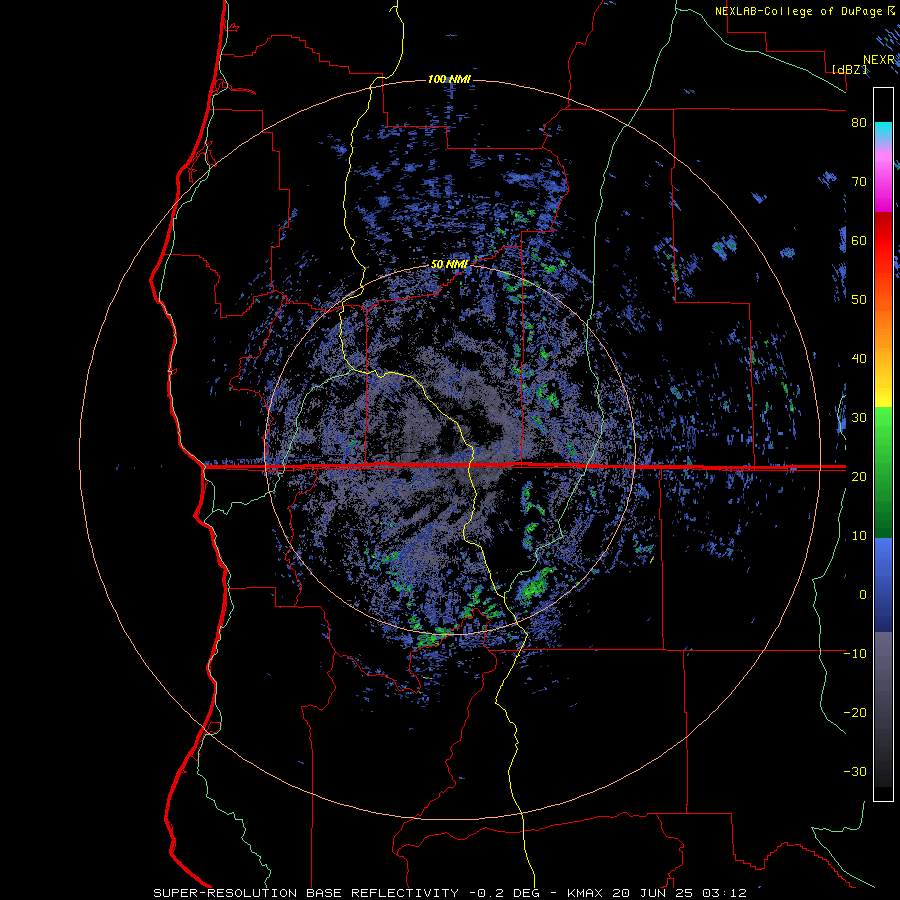Click the orange band of the color bar
This screenshot has width=900, height=900.
[x=883, y=330]
